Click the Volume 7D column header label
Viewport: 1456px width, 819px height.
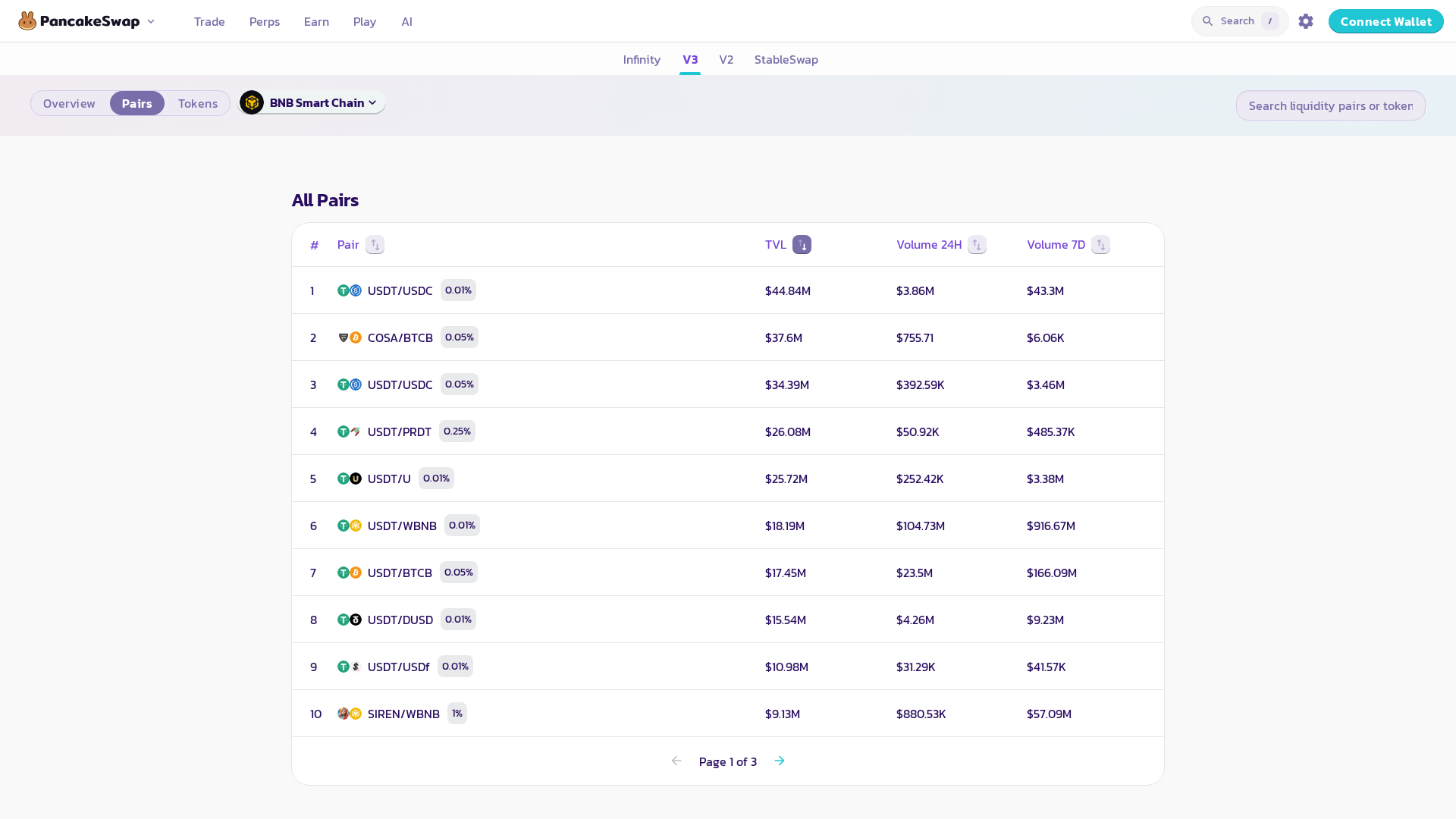coord(1056,245)
